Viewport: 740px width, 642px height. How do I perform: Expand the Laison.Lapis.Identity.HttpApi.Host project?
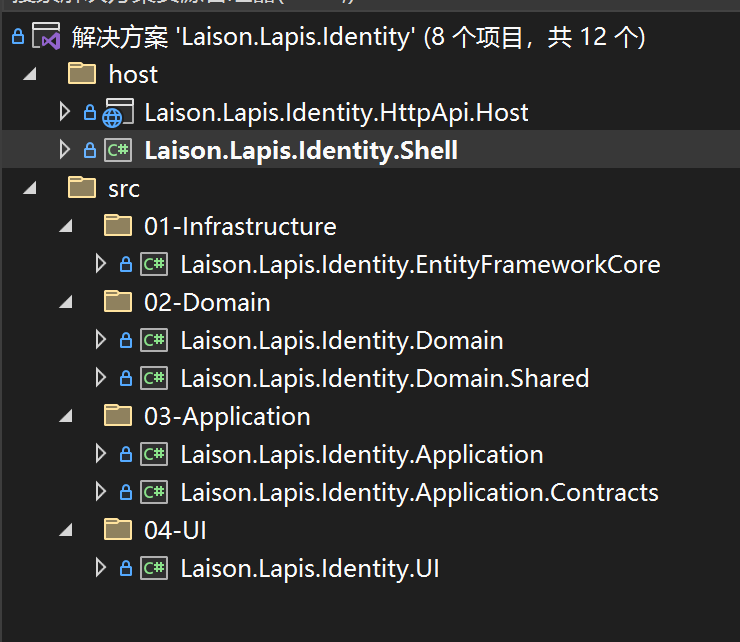pyautogui.click(x=65, y=112)
